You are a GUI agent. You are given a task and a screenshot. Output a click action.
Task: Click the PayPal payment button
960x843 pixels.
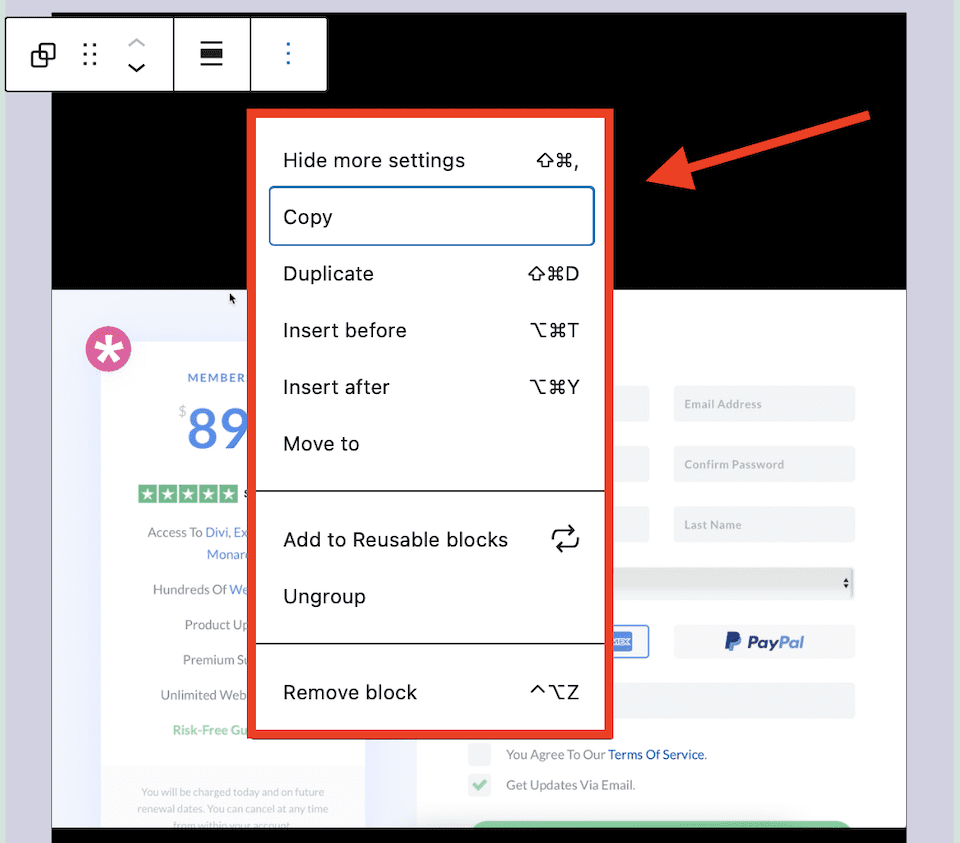(x=764, y=642)
